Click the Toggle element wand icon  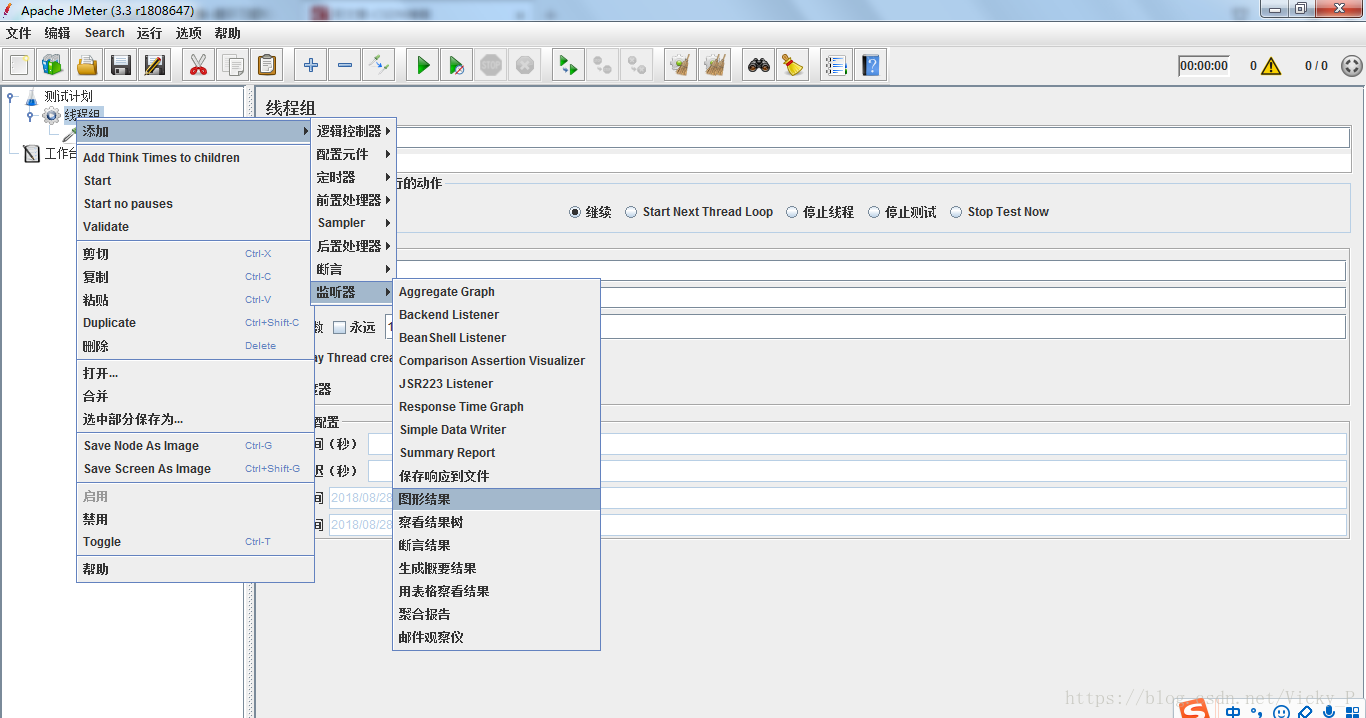click(x=379, y=66)
